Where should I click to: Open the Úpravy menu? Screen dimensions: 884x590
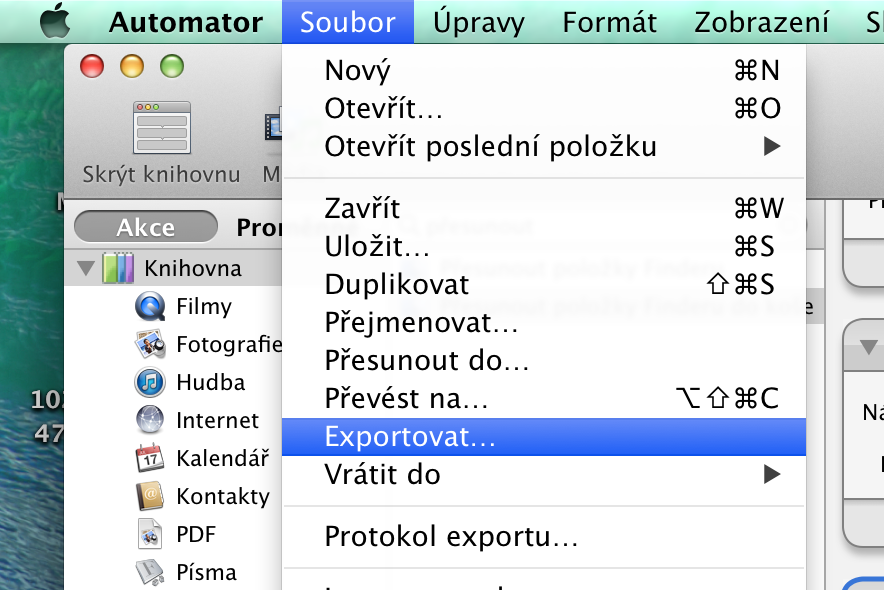click(477, 22)
